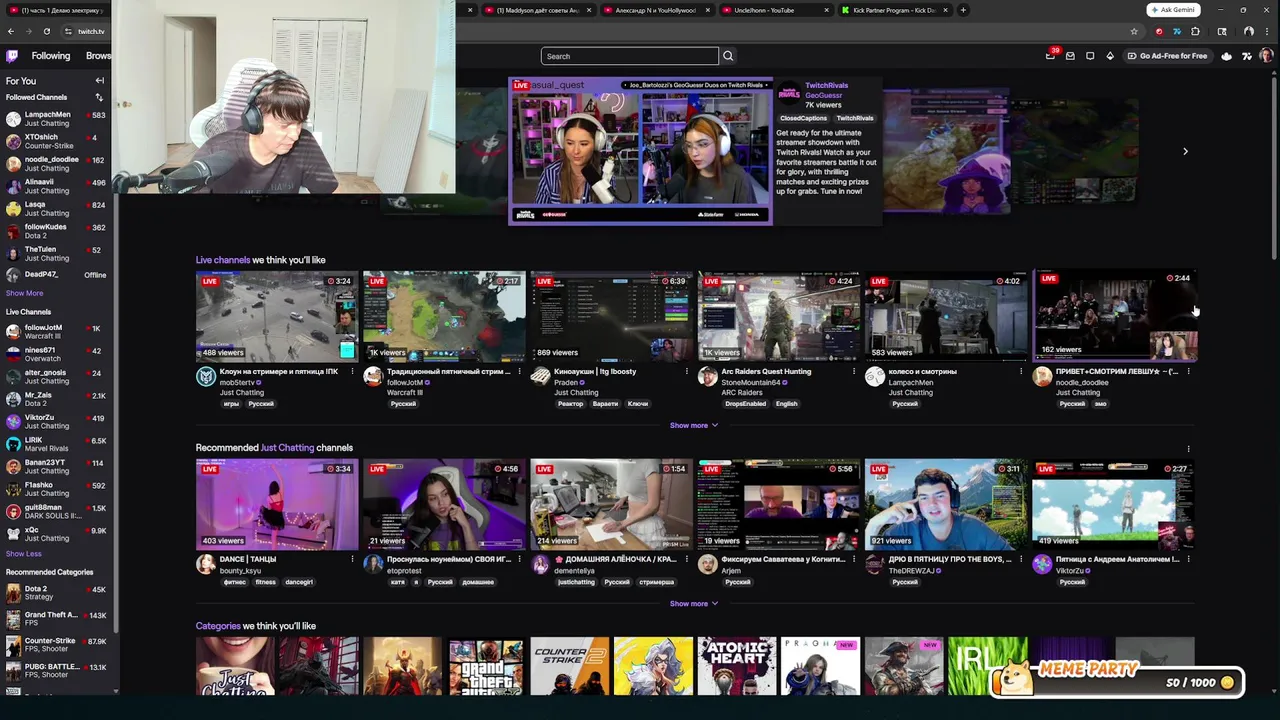This screenshot has height=720, width=1280.
Task: Open noodle_doodlee in followed channels
Action: [x=56, y=164]
